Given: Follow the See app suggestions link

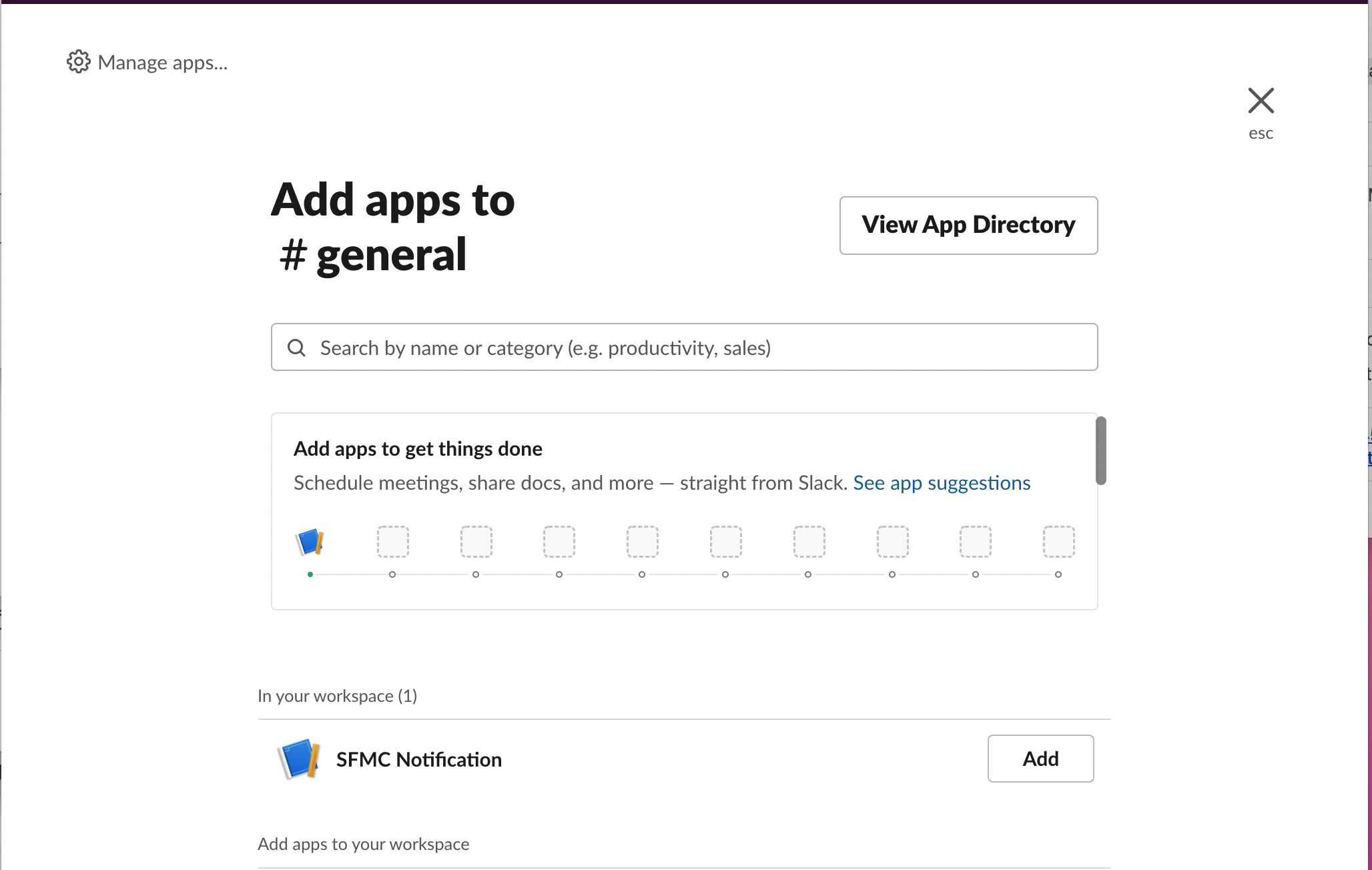Looking at the screenshot, I should tap(942, 482).
